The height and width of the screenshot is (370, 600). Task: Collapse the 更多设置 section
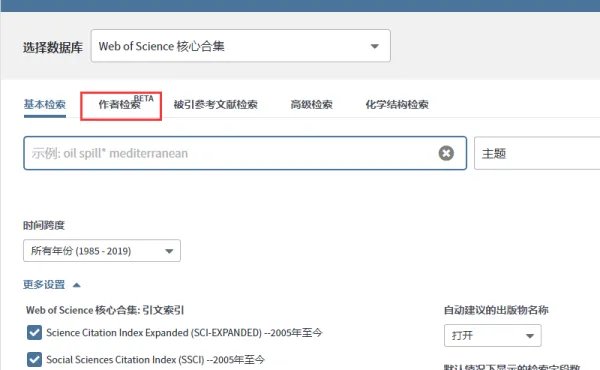click(x=52, y=284)
